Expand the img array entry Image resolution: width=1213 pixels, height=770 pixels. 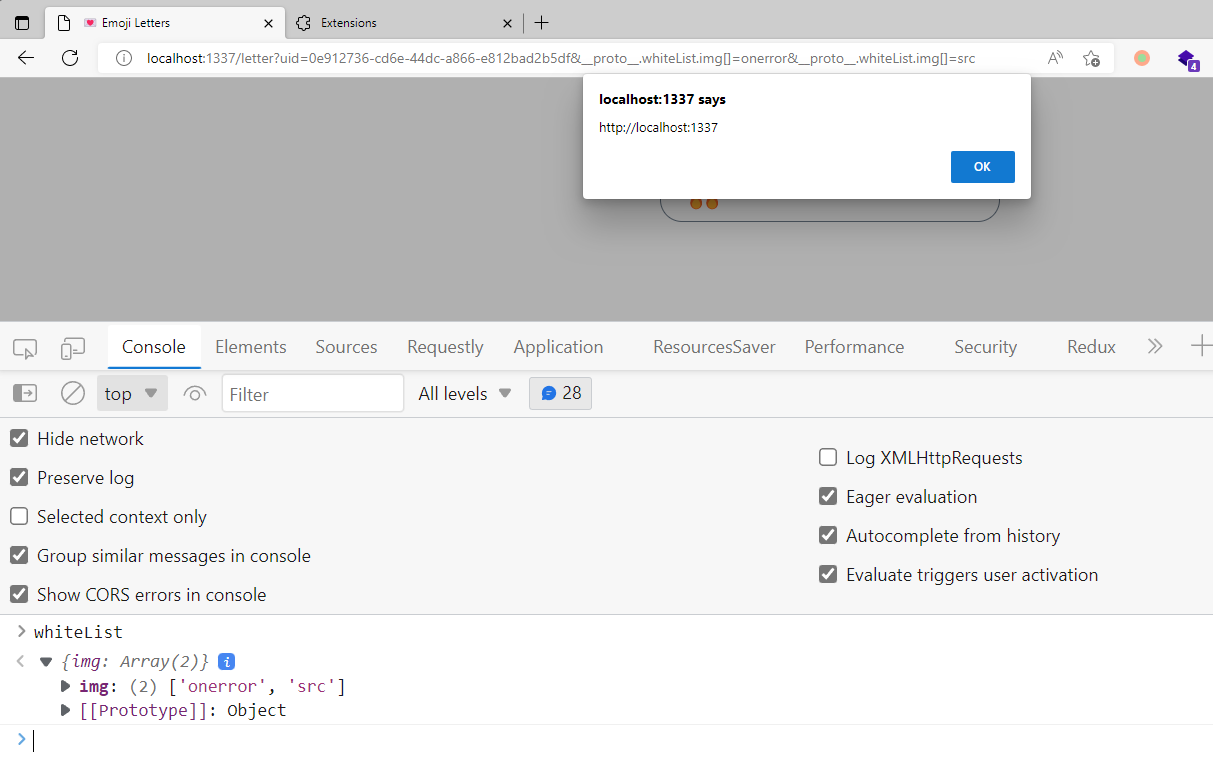[66, 686]
